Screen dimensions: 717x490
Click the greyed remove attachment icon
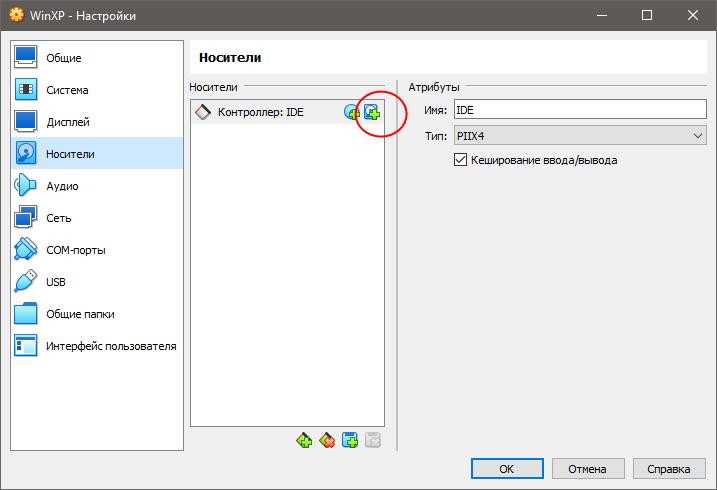point(373,441)
